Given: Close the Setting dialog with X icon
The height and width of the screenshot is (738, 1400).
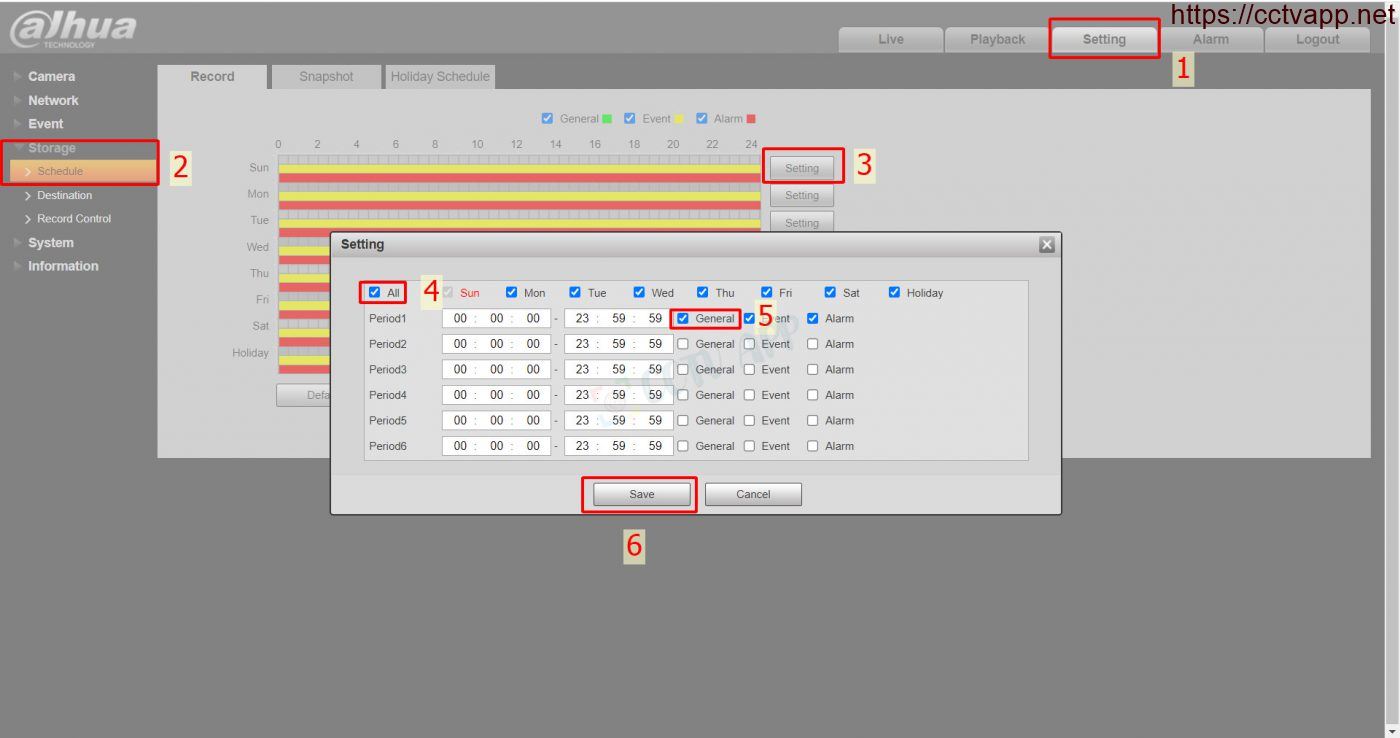Looking at the screenshot, I should point(1046,245).
